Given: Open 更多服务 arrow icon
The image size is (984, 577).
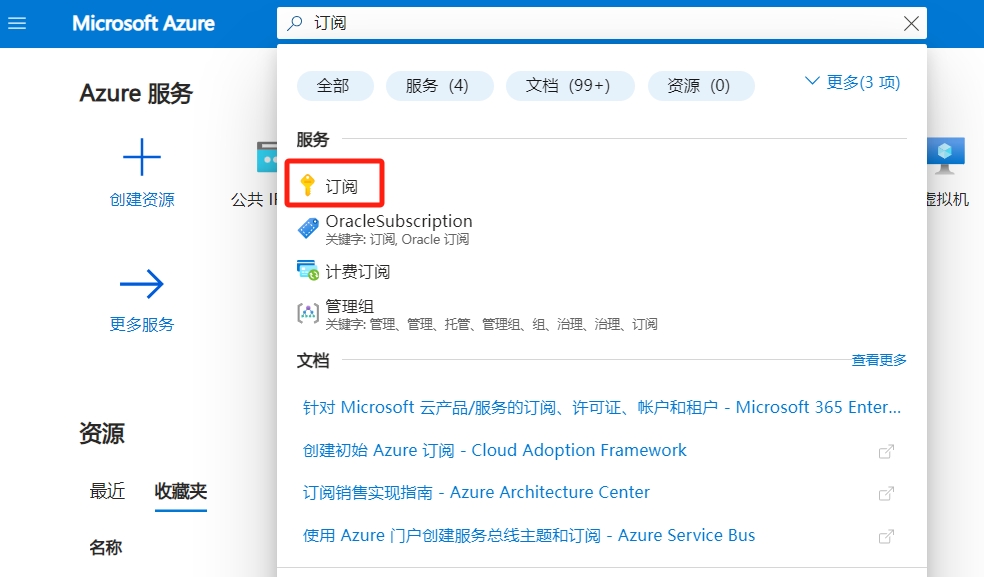Looking at the screenshot, I should [141, 285].
